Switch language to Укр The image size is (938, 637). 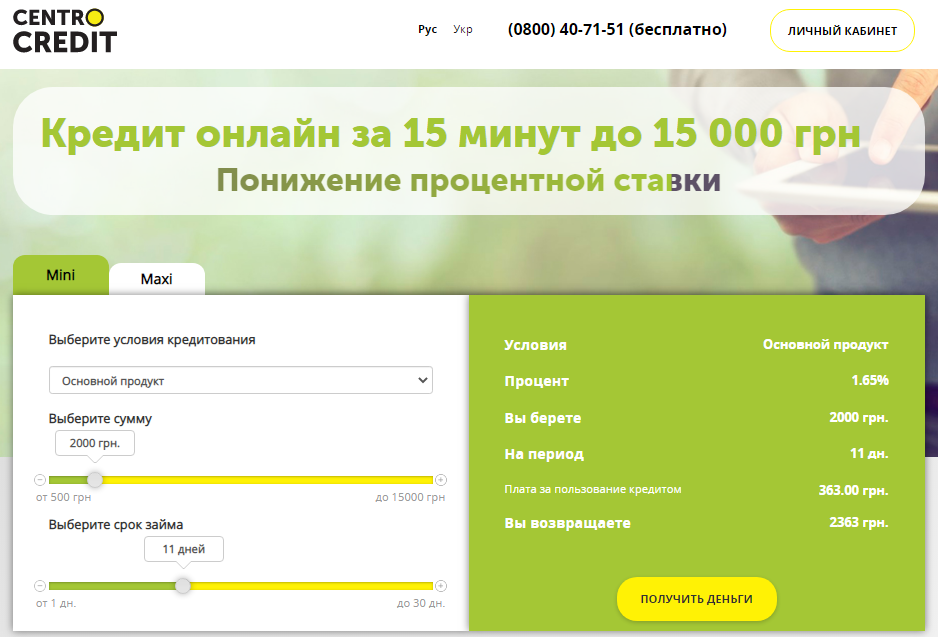point(463,29)
